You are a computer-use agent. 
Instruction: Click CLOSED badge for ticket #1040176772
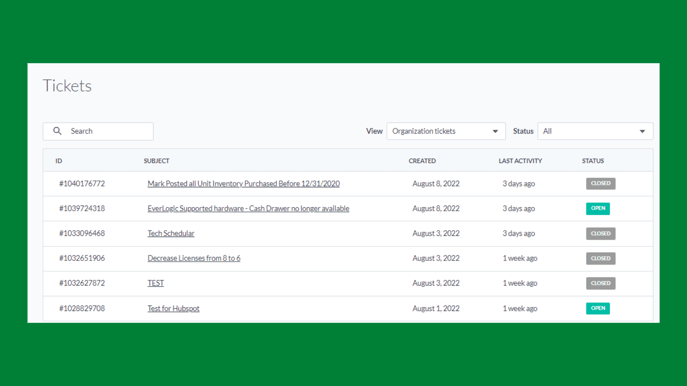601,184
